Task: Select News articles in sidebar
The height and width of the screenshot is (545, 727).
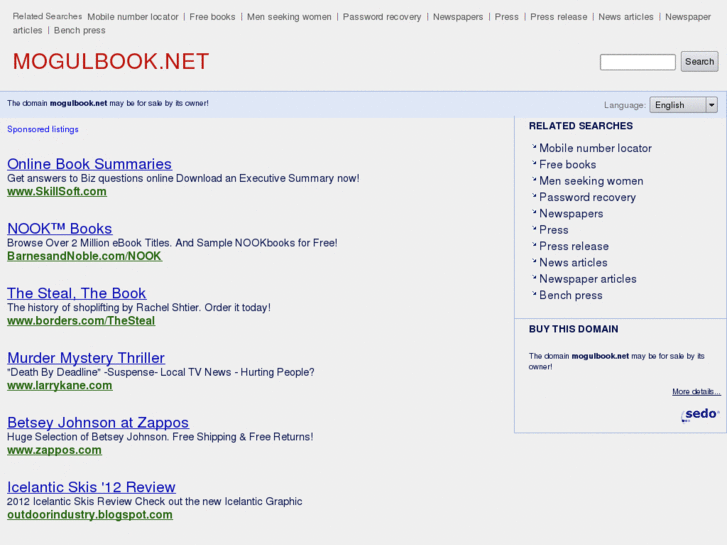Action: [573, 263]
